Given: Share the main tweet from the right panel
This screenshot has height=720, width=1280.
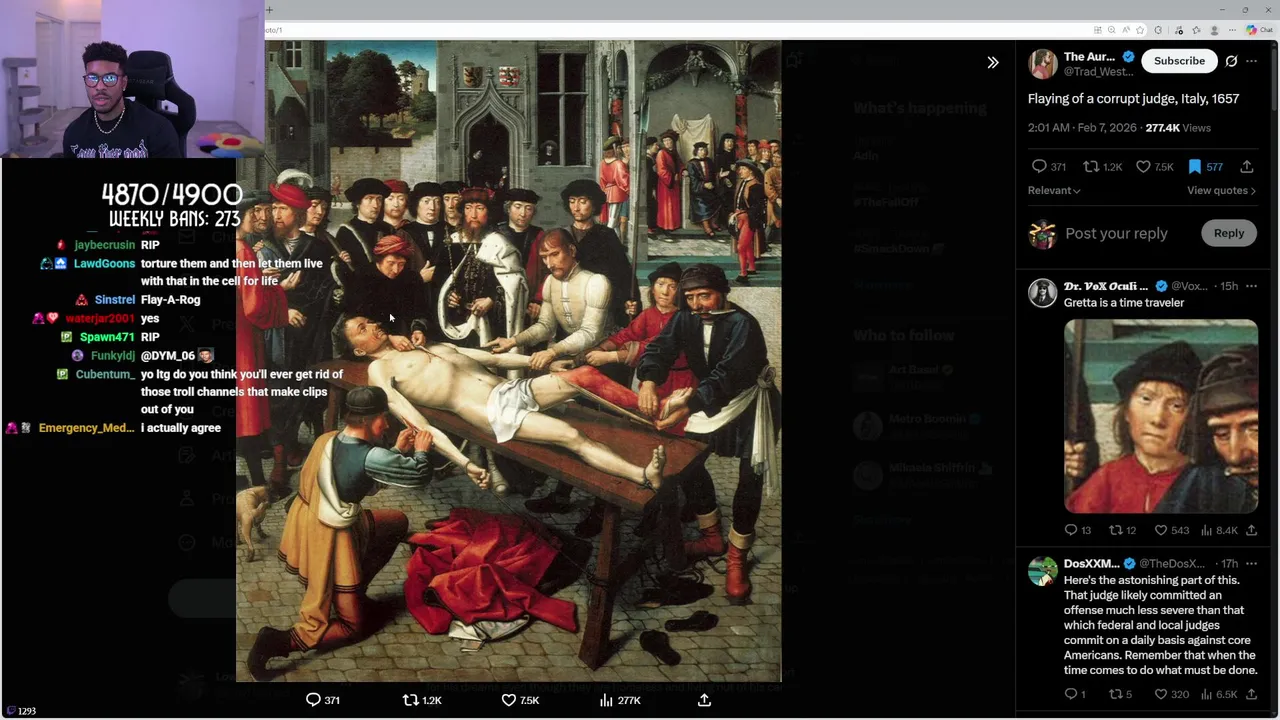Looking at the screenshot, I should point(1247,167).
